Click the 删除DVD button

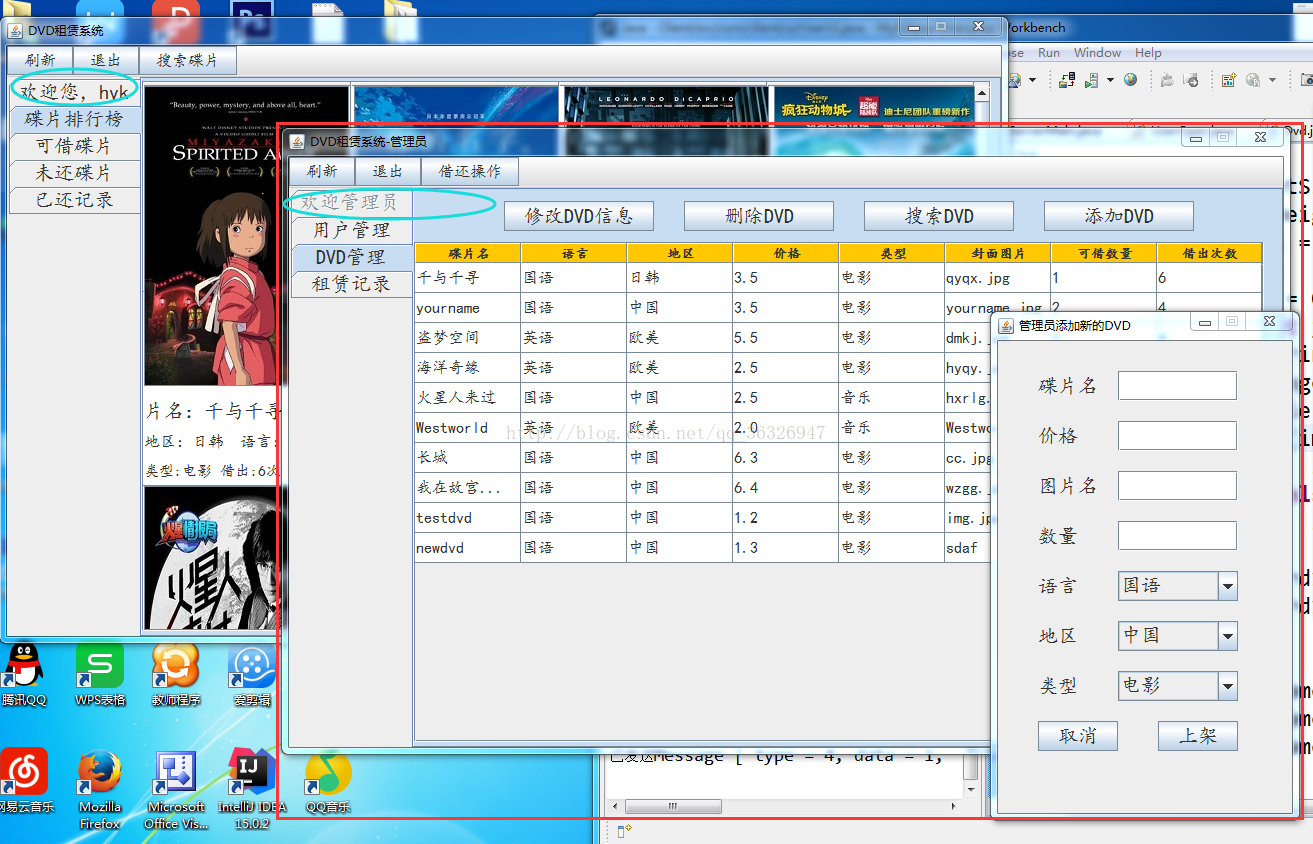759,216
